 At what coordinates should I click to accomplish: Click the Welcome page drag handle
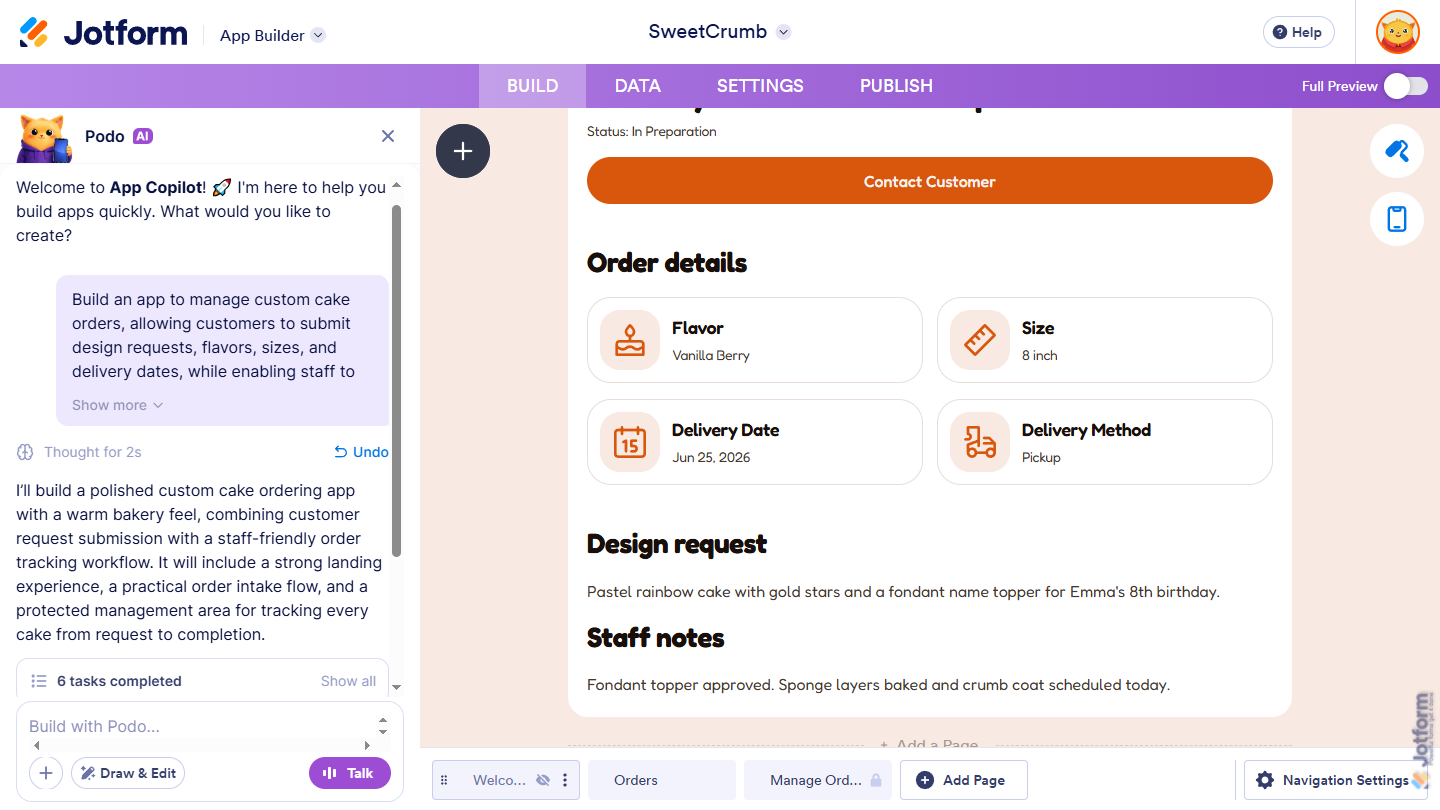tap(444, 780)
